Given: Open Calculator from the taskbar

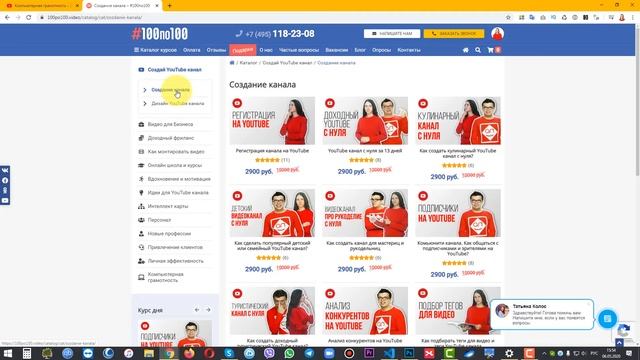Looking at the screenshot, I should (x=27, y=353).
